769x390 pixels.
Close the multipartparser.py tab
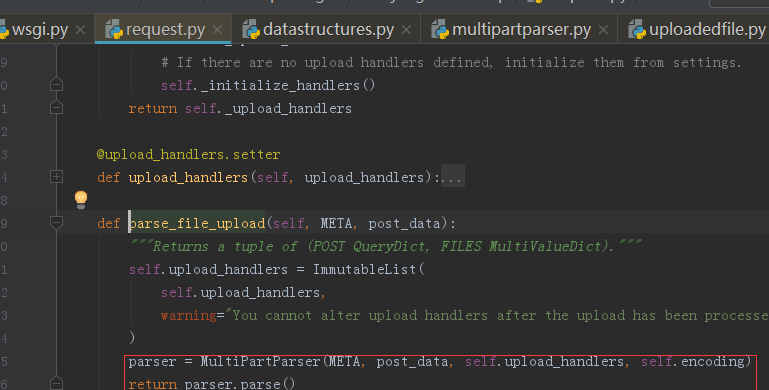click(x=603, y=30)
